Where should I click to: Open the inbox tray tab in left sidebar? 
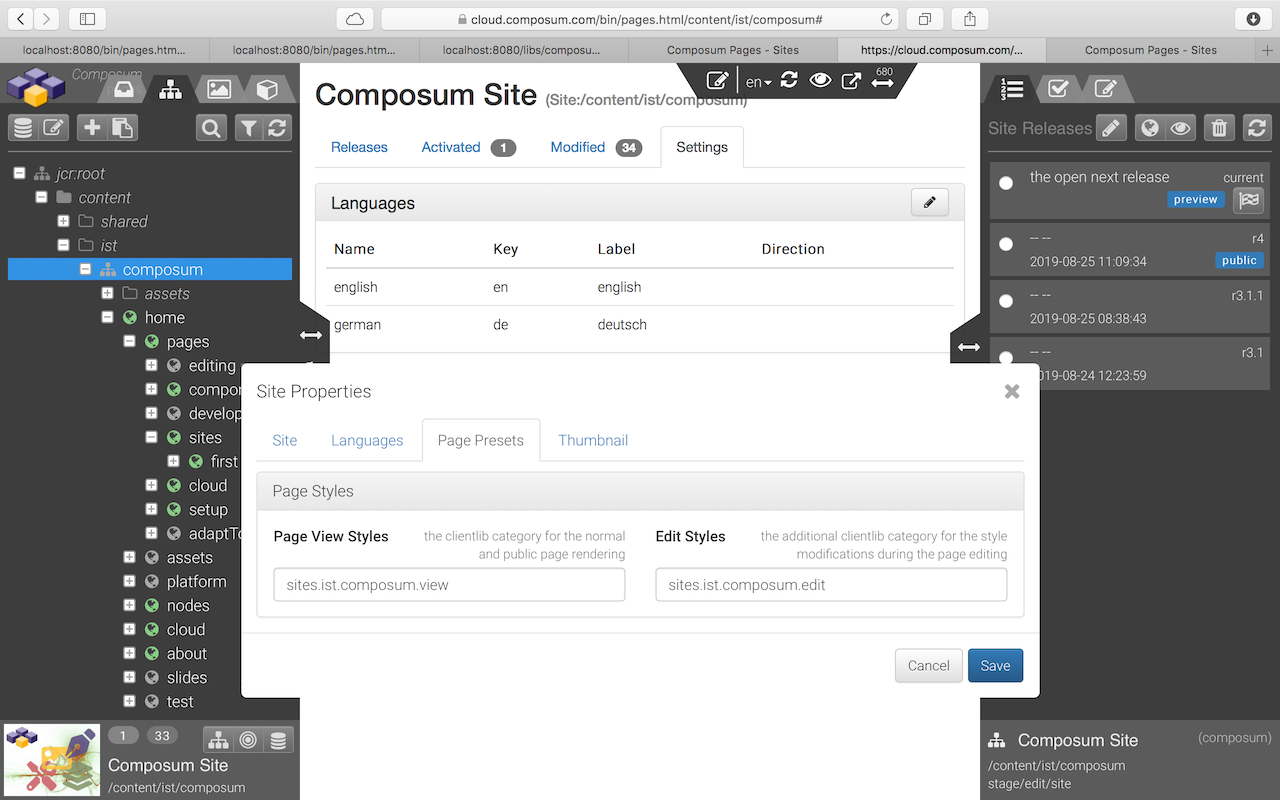(x=123, y=90)
